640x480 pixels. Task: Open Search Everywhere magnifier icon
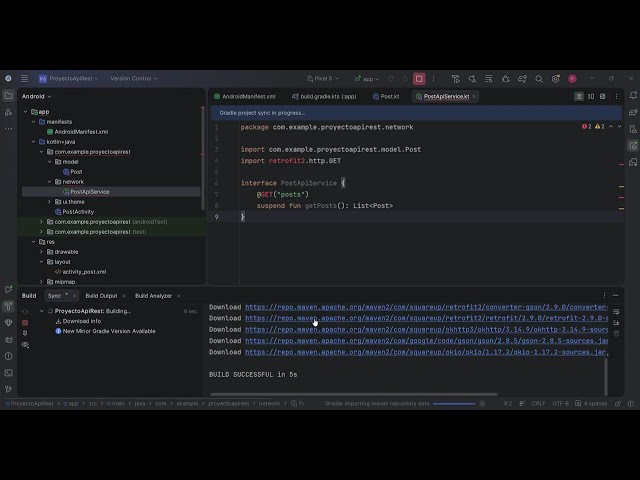[x=539, y=79]
